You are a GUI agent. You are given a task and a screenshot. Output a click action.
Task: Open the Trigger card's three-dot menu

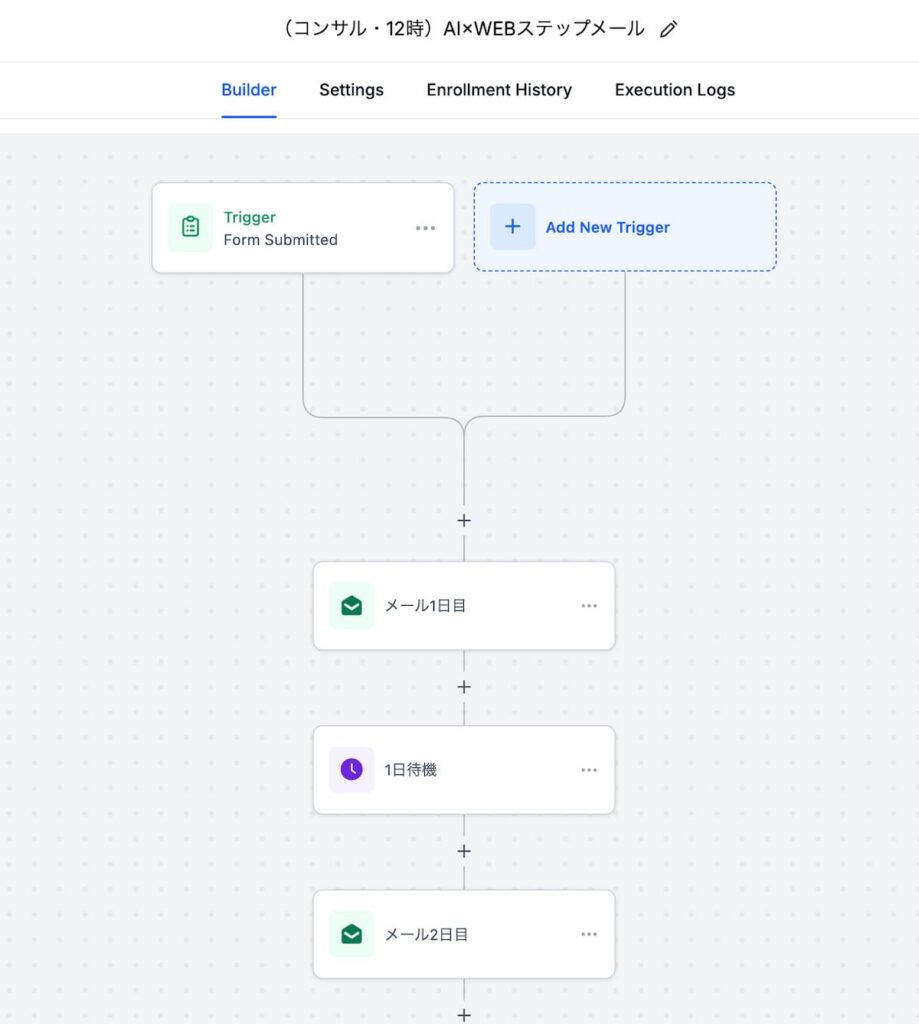426,228
